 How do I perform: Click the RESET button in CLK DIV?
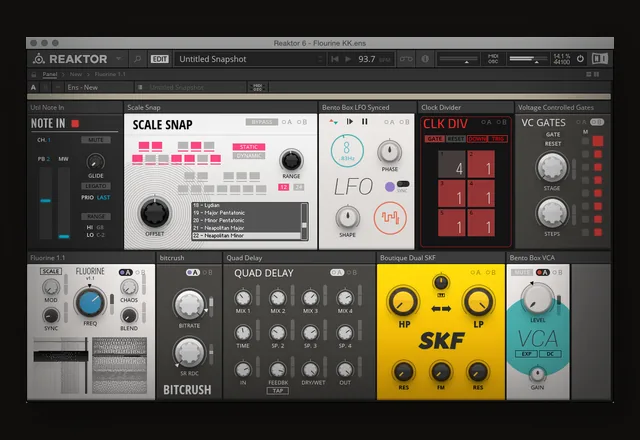coord(456,139)
